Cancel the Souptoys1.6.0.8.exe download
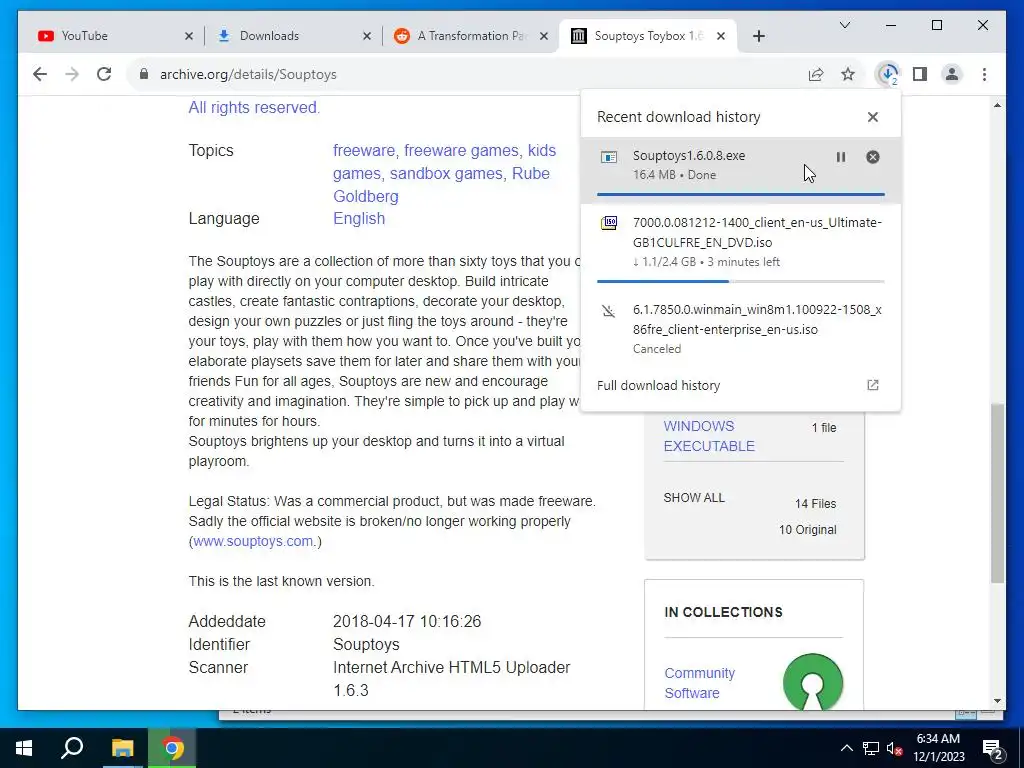This screenshot has height=768, width=1024. (872, 157)
